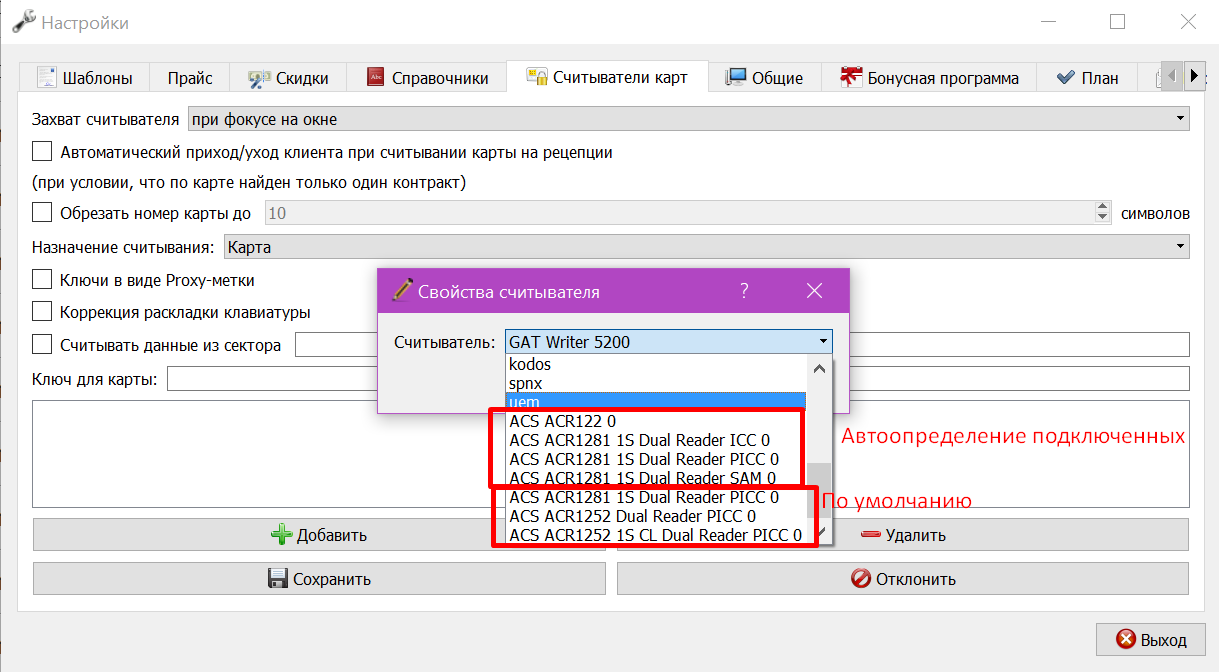The image size is (1219, 672).
Task: Click the gift icon of Бонусная программа tab
Action: [851, 77]
